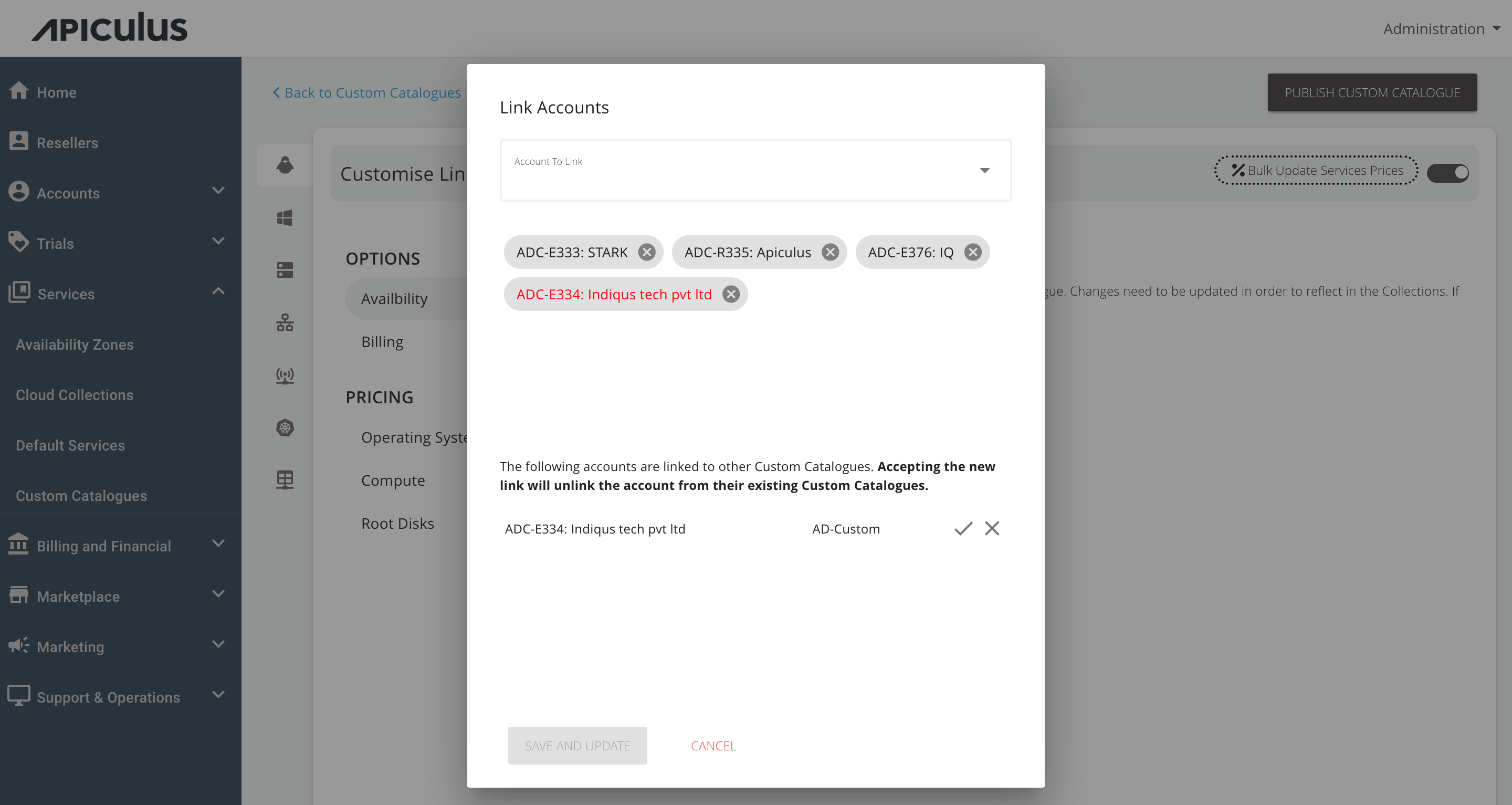Remove the ADC-E333: STARK account chip
This screenshot has width=1512, height=805.
pyautogui.click(x=647, y=252)
